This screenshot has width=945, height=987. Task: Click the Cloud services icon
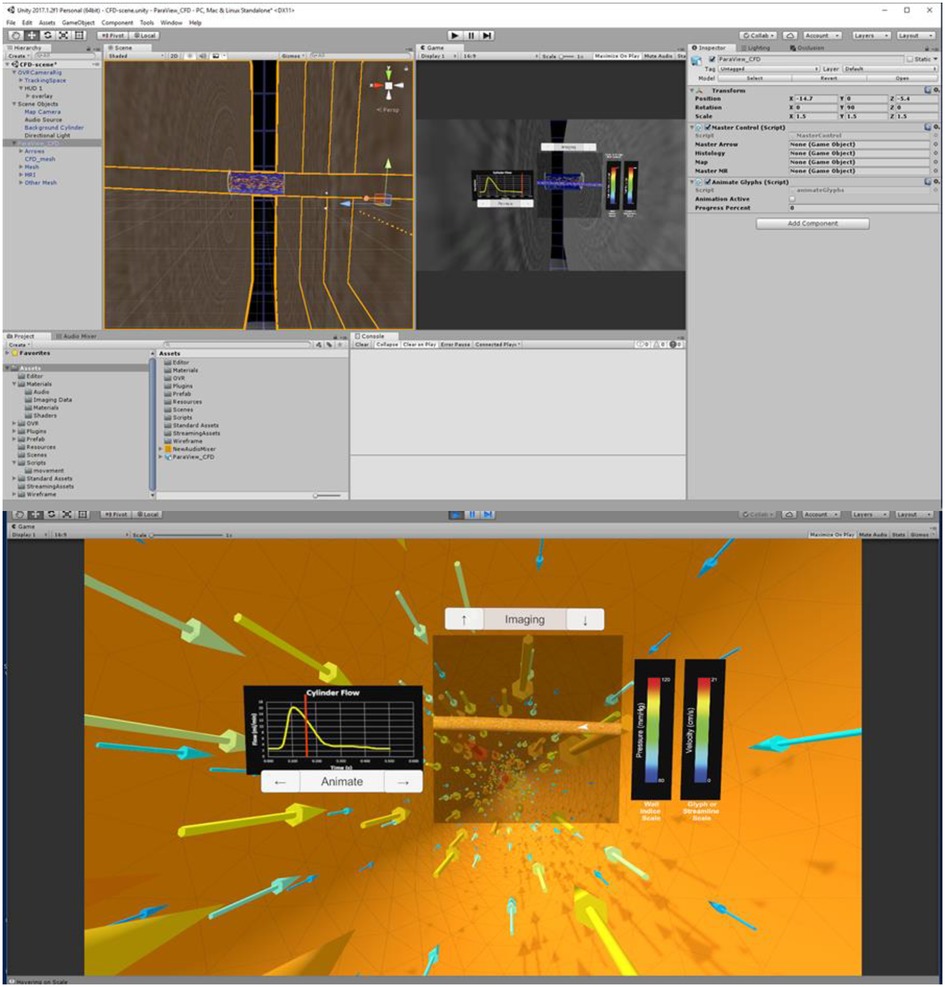point(791,36)
